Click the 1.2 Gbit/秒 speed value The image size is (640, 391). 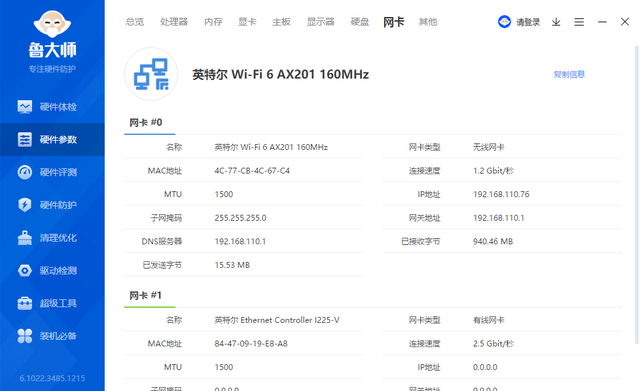point(493,171)
